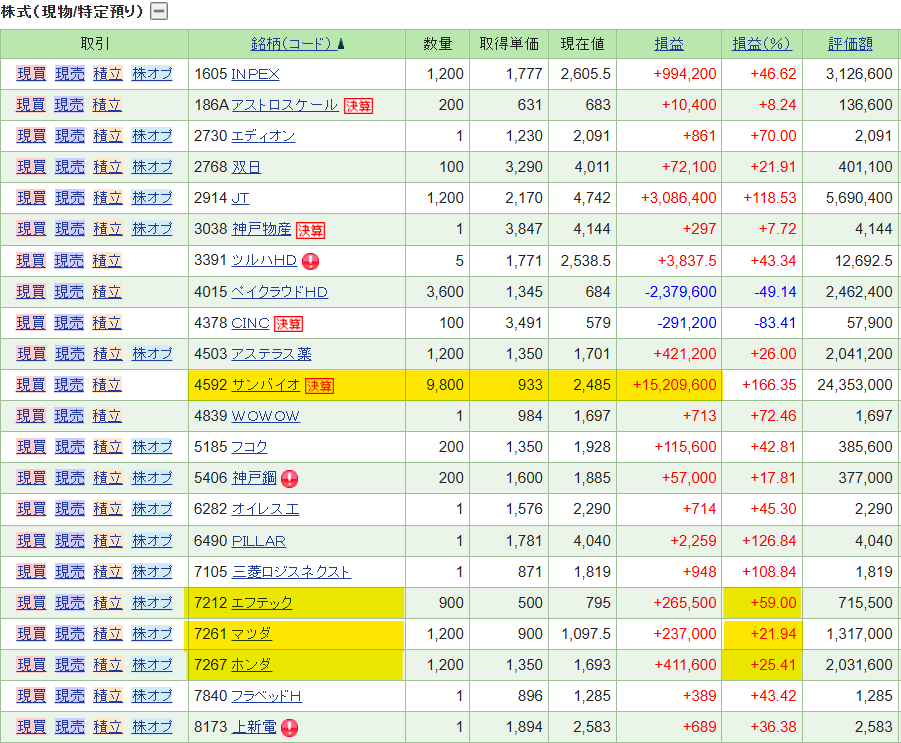Open the オイレス工 stock page
This screenshot has height=743, width=901.
coord(265,509)
